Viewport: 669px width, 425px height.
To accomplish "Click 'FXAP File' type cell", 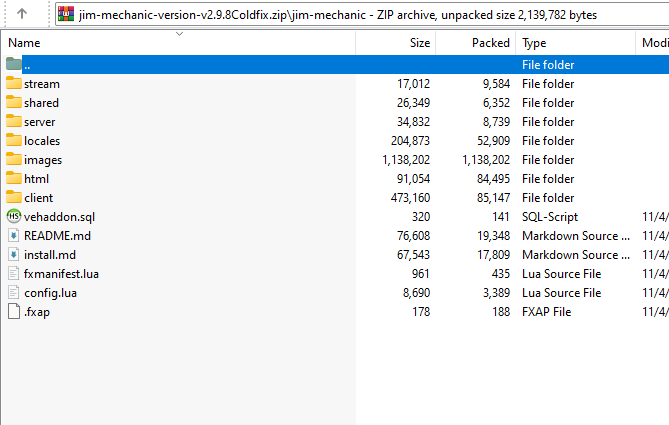I will coord(547,312).
